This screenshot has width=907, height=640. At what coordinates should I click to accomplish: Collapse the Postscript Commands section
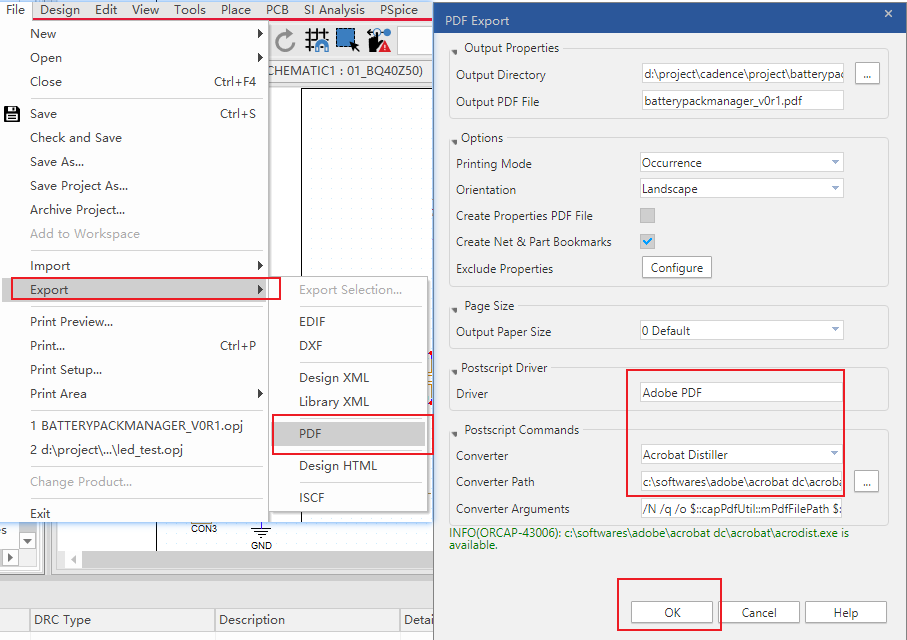[455, 433]
